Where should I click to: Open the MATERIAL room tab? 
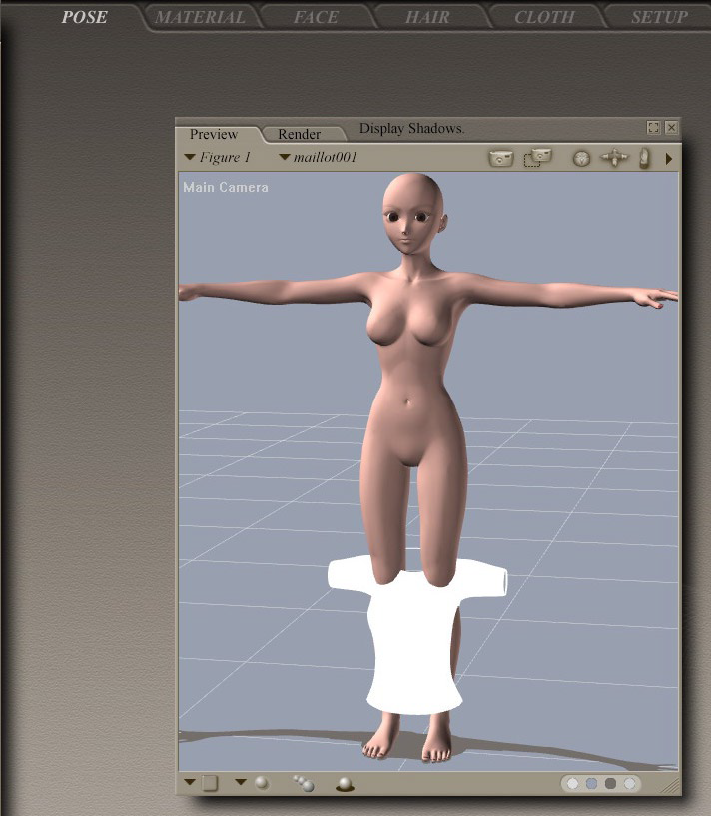click(200, 17)
